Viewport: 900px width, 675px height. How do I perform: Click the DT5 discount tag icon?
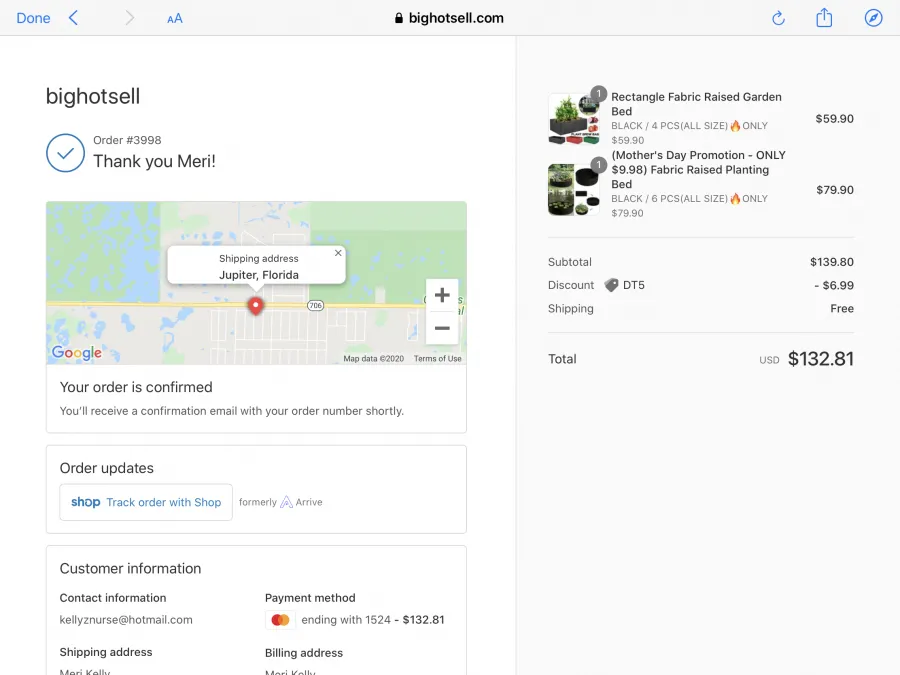point(612,285)
